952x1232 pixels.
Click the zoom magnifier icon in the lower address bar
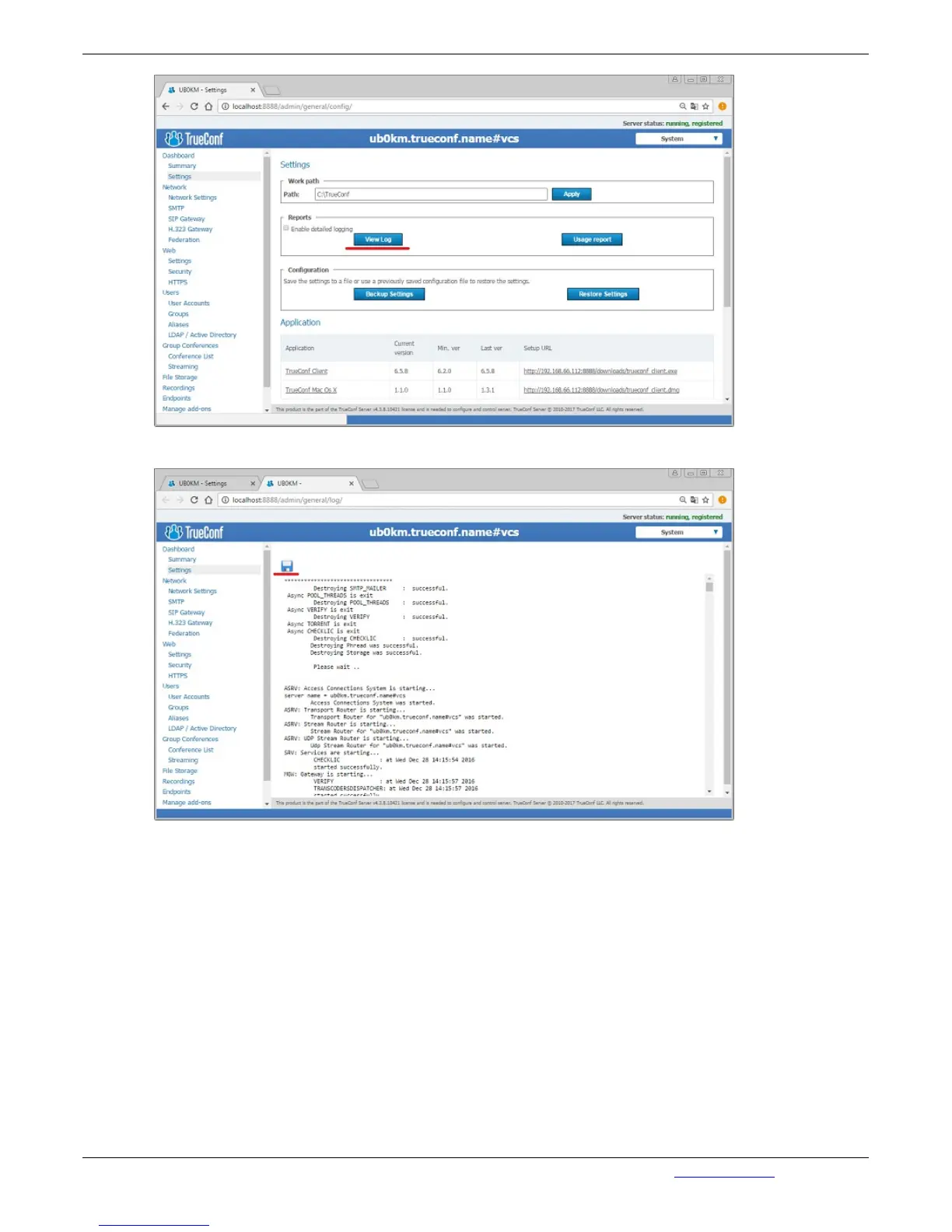coord(683,500)
